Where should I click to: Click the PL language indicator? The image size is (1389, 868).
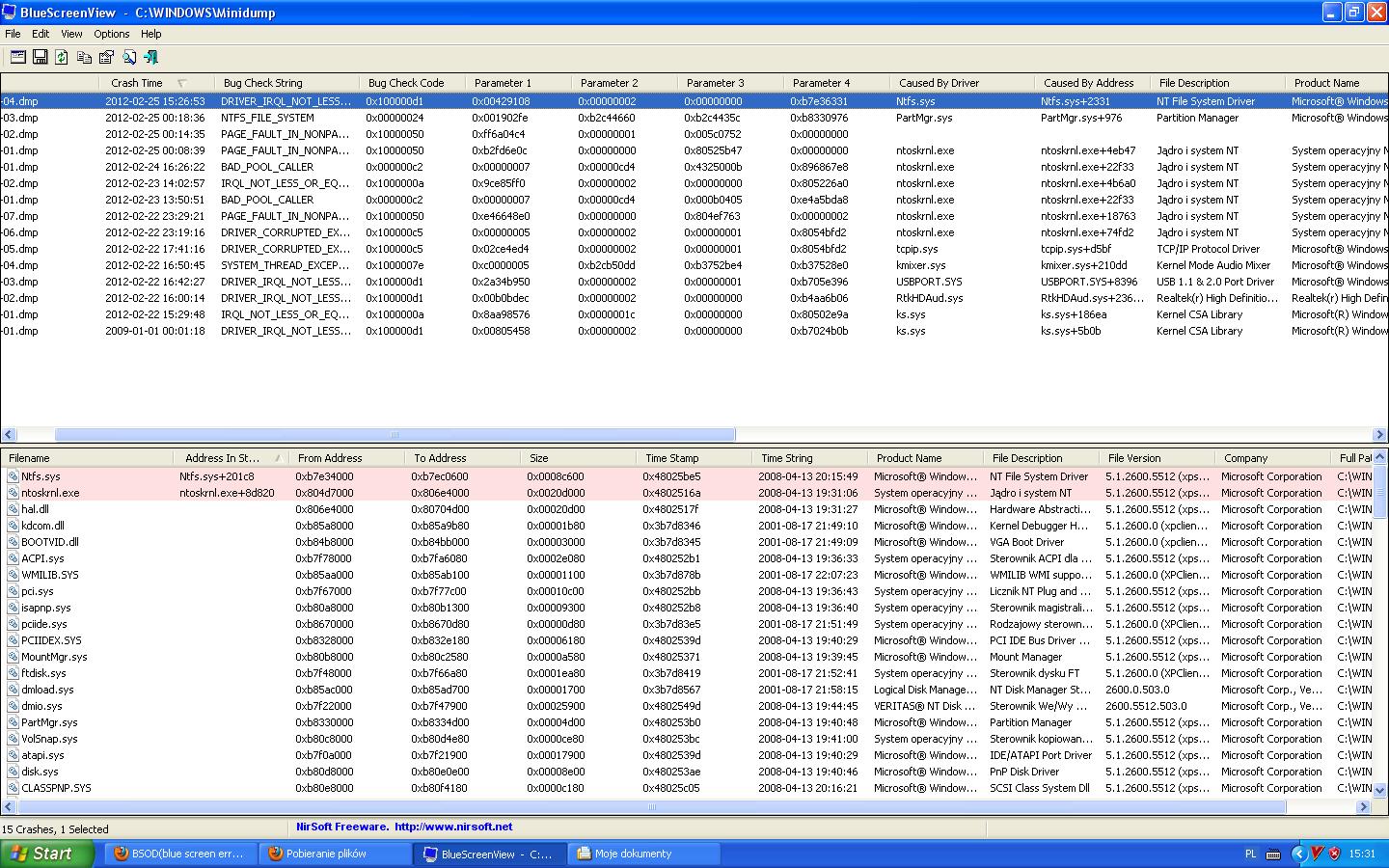click(x=1251, y=854)
